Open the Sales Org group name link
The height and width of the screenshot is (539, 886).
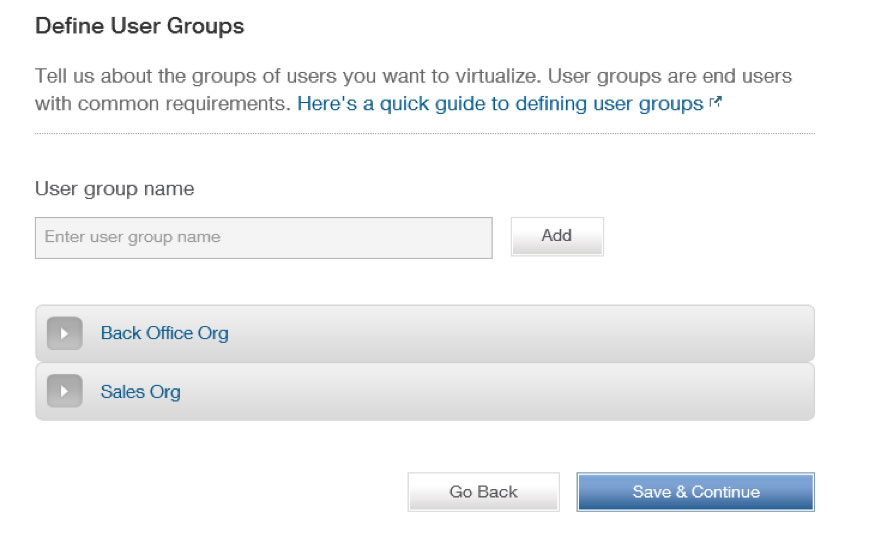141,392
